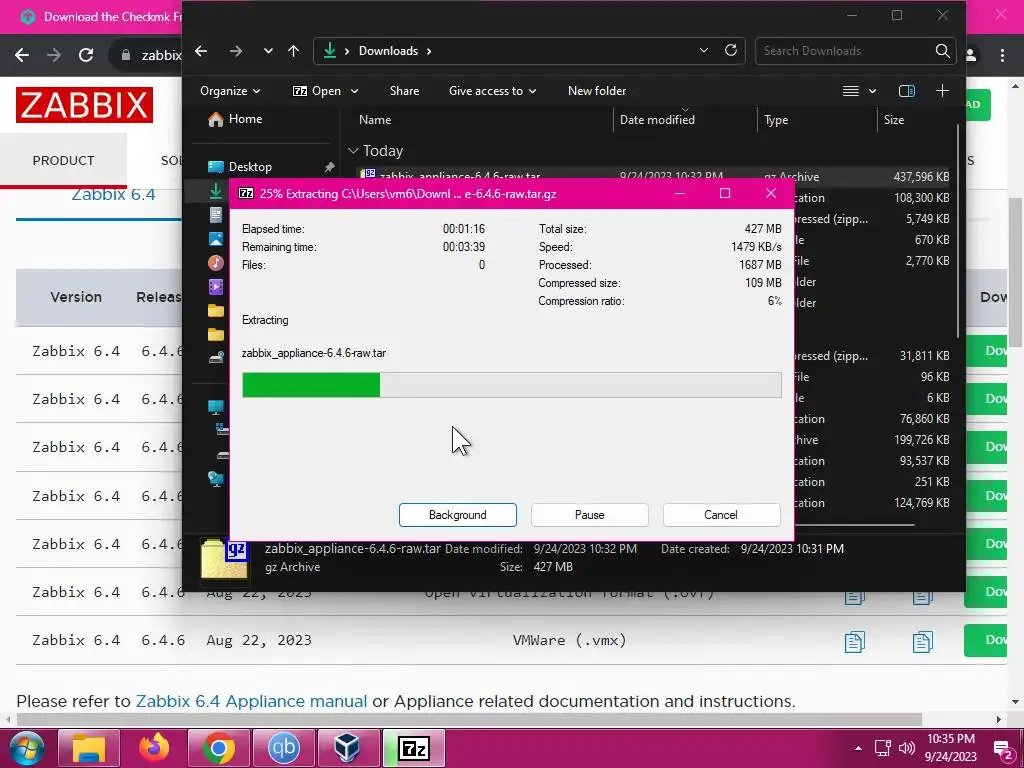Reload the Zabbix page in browser
Screen dimensions: 1024x768
86,55
